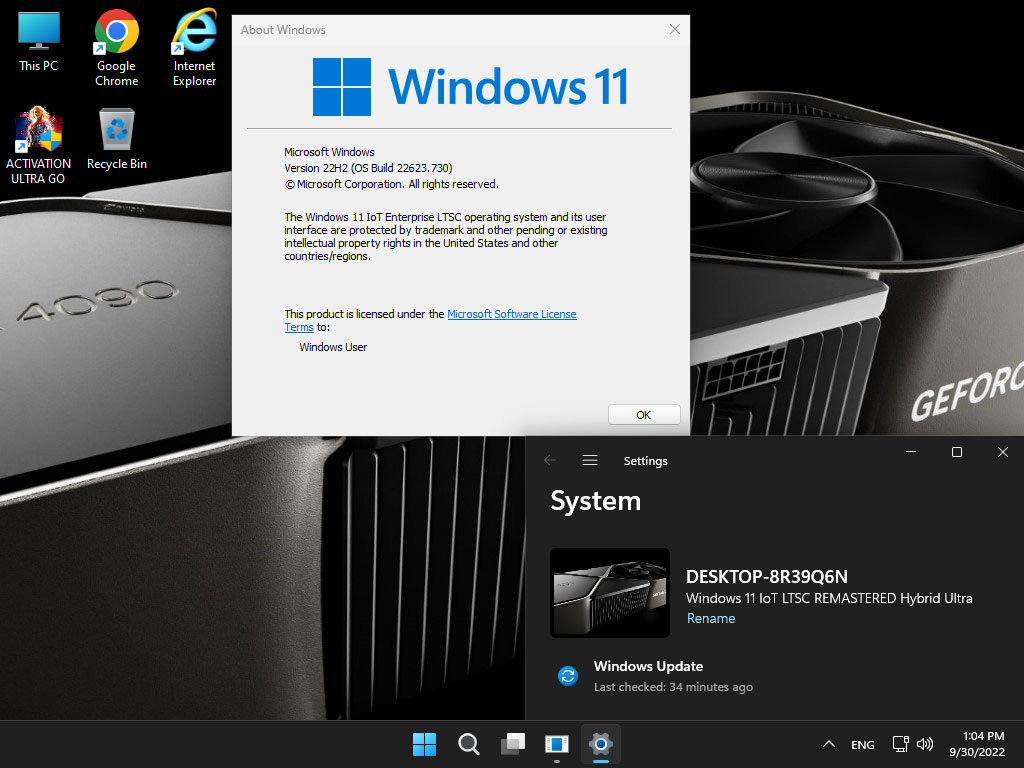
Task: Switch to the About Windows taskbar app
Action: [557, 744]
